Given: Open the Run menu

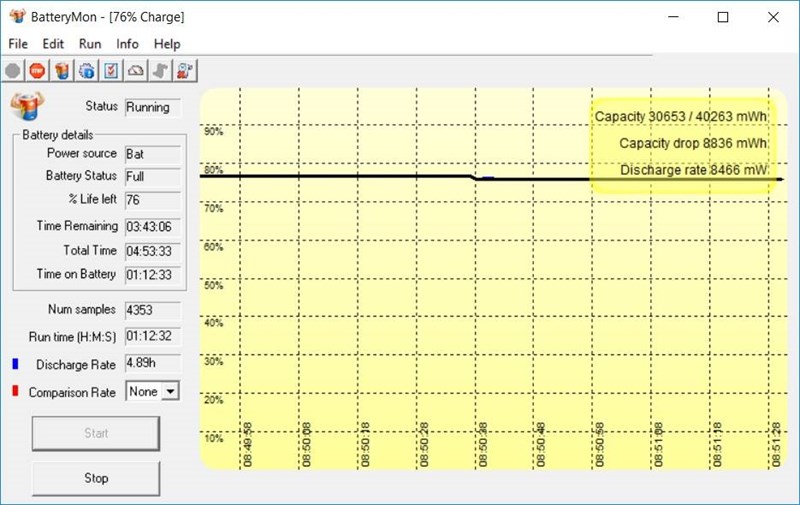Looking at the screenshot, I should (90, 44).
